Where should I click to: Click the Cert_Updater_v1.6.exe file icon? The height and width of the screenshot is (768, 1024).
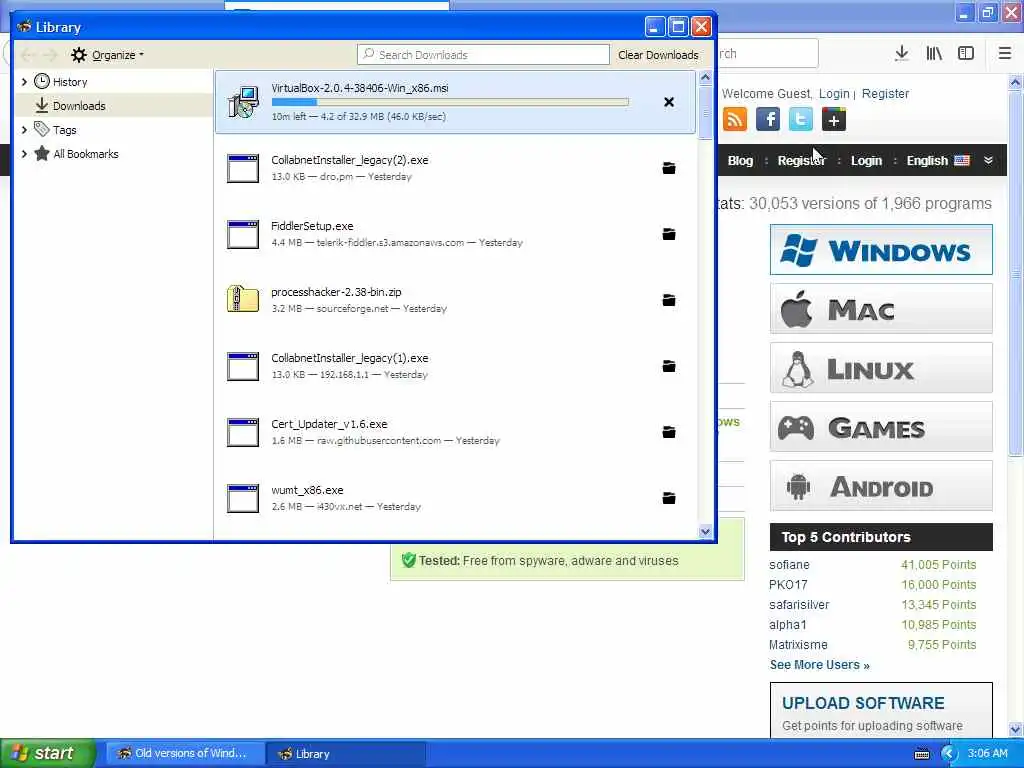(243, 432)
